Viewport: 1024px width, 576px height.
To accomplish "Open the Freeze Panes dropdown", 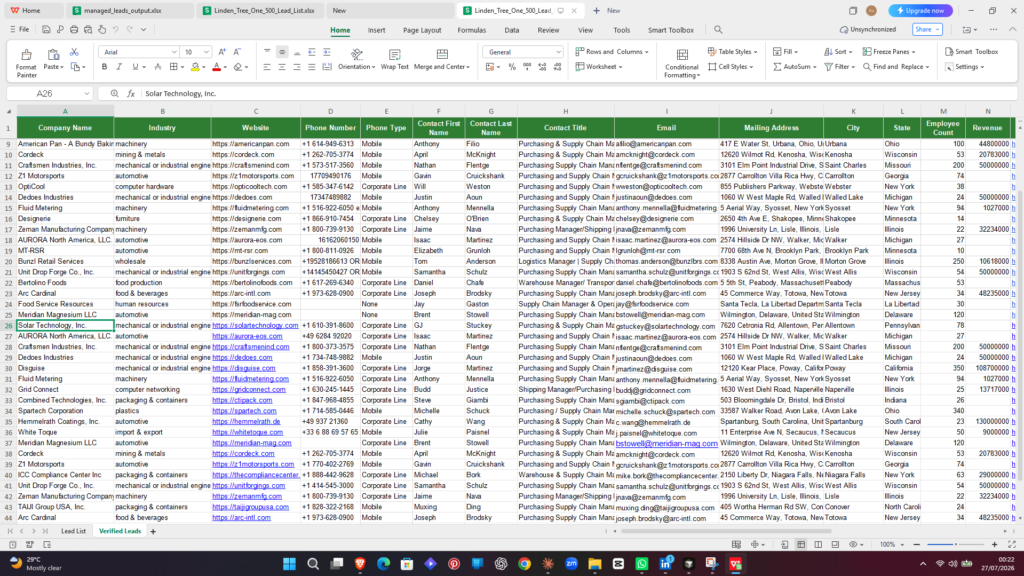I will [889, 52].
